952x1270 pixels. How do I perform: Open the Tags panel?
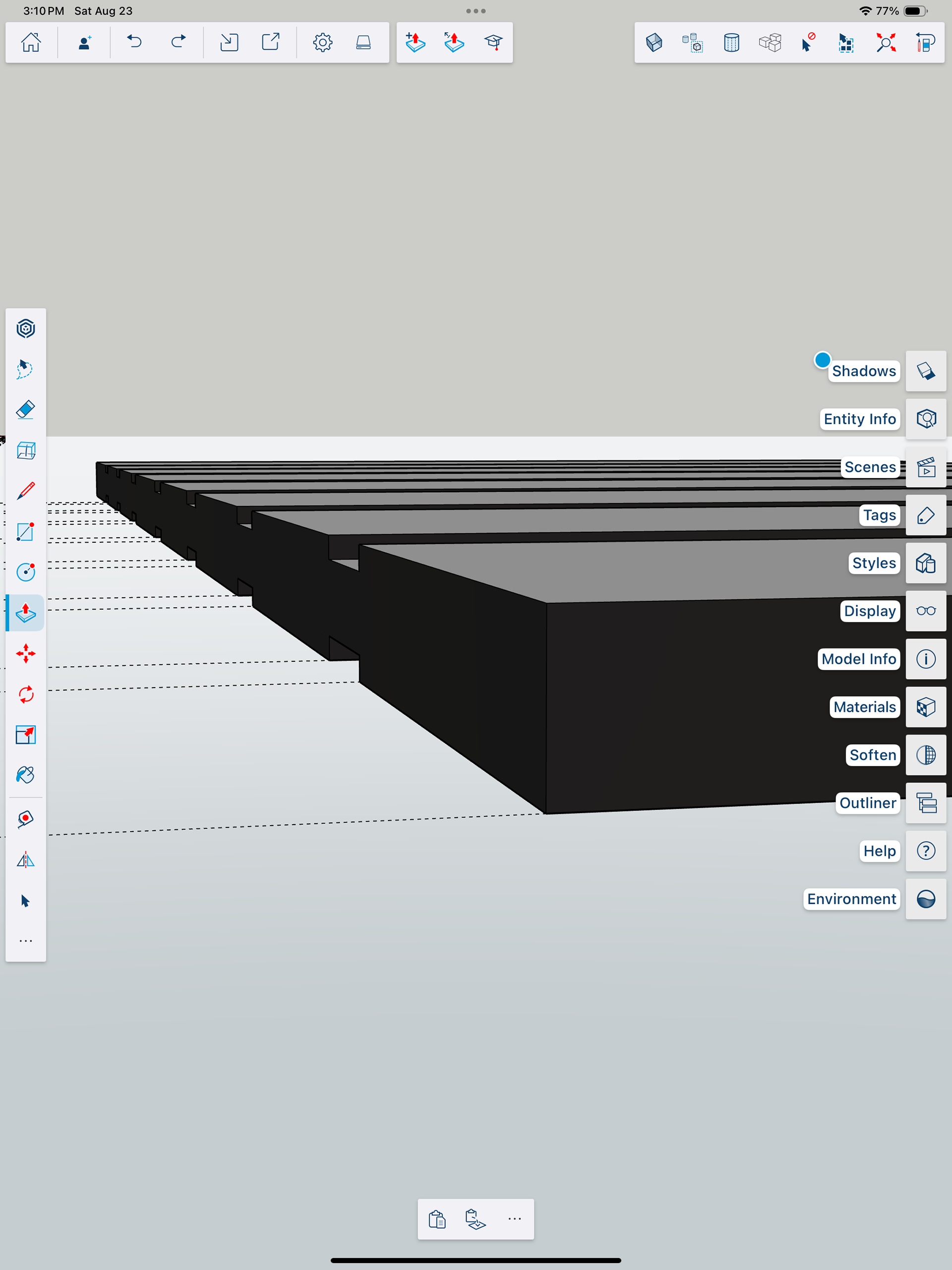925,515
